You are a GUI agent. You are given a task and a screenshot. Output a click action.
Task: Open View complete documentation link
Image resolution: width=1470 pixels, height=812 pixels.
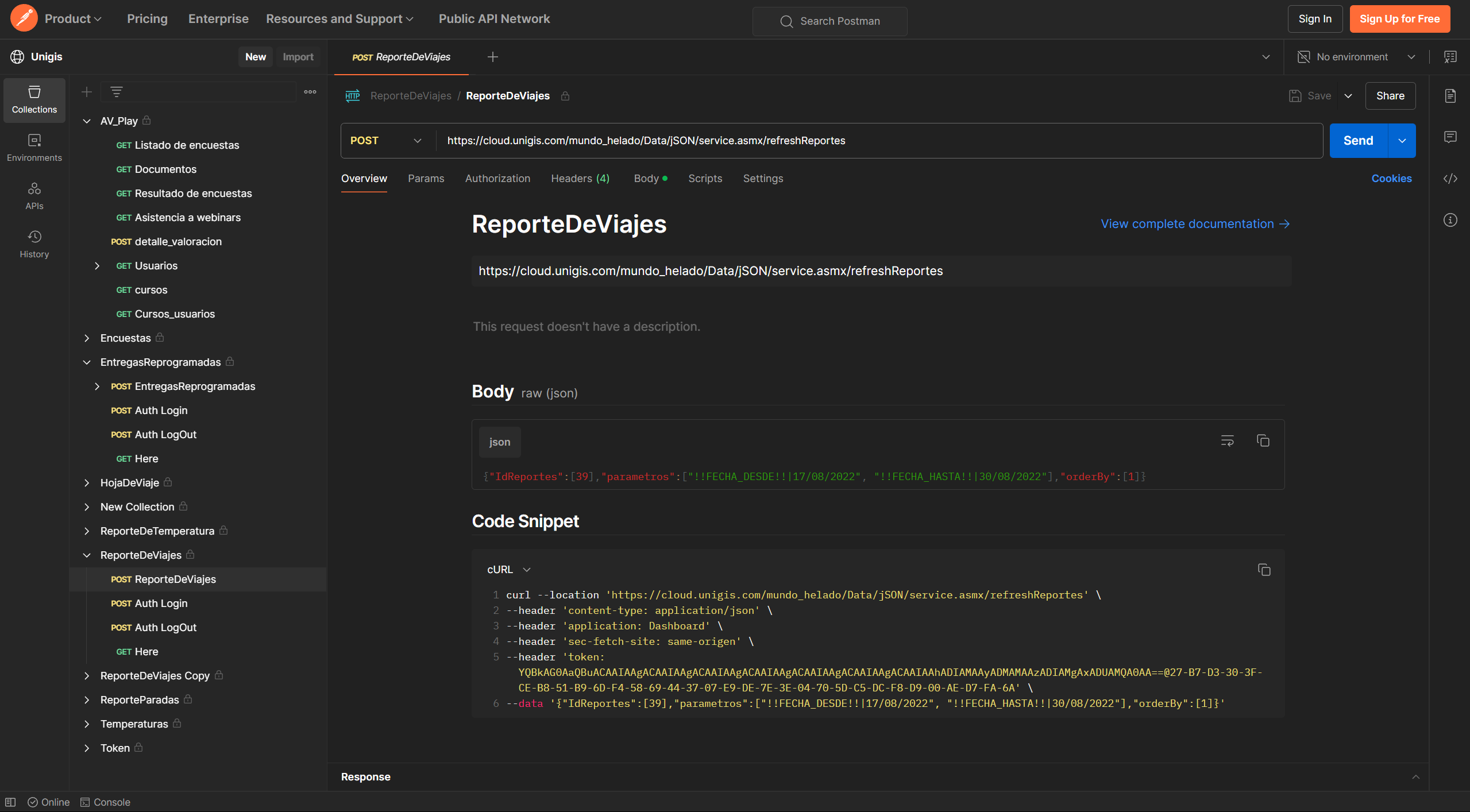tap(1195, 224)
